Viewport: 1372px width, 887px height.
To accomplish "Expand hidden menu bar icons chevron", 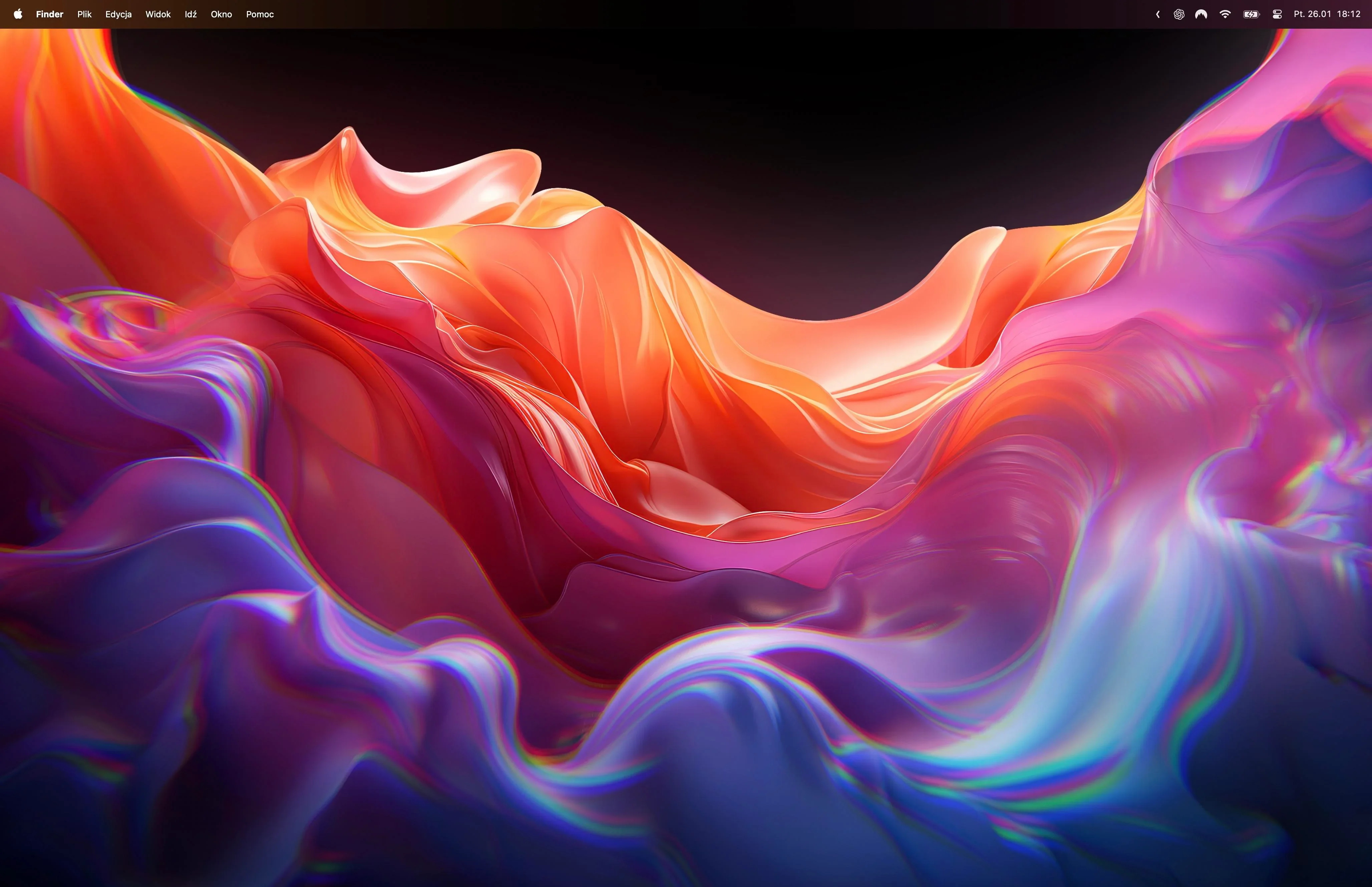I will [x=1157, y=14].
